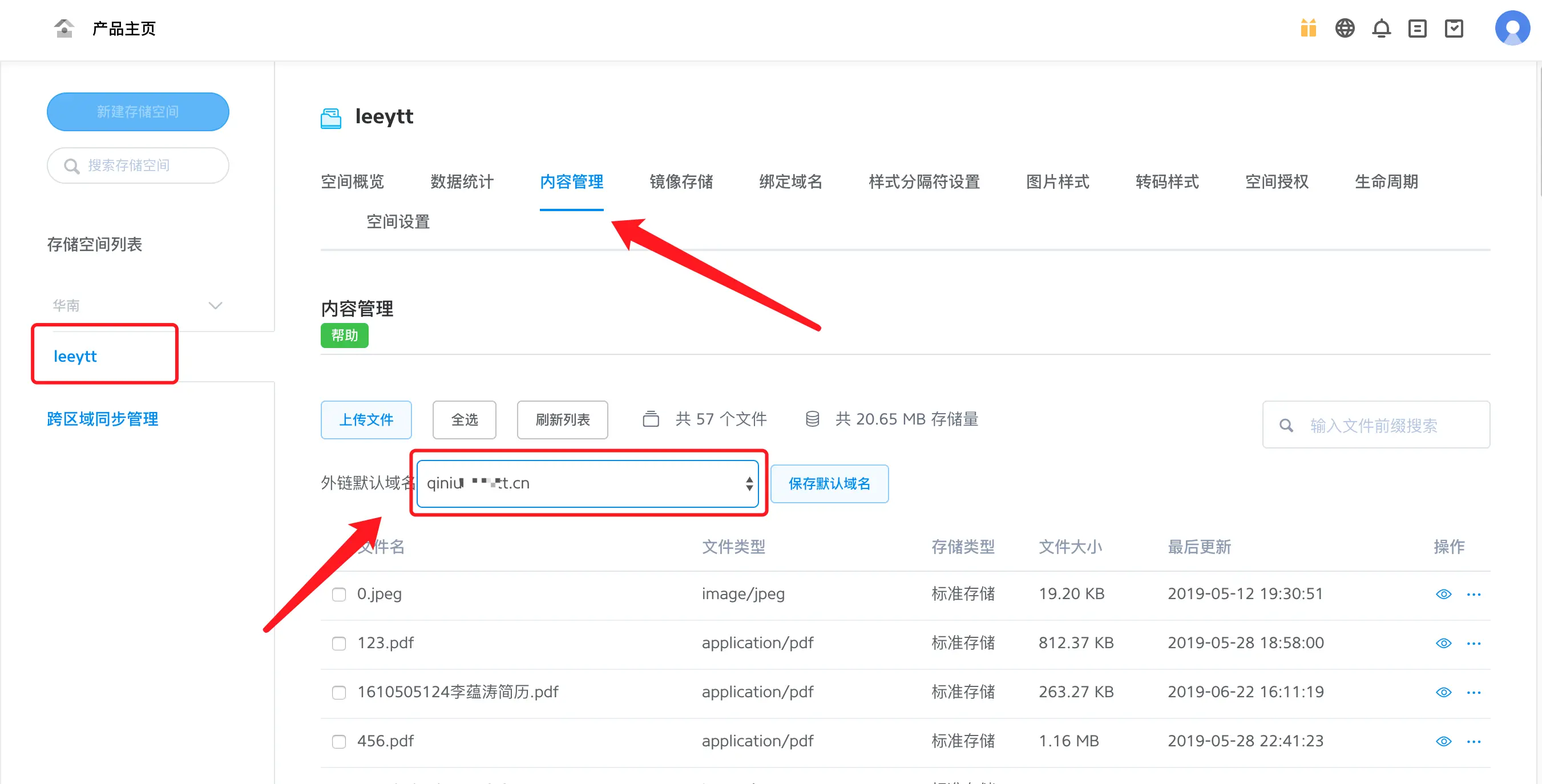Preview 0.jpeg with the eye icon
This screenshot has height=784, width=1542.
click(1443, 595)
